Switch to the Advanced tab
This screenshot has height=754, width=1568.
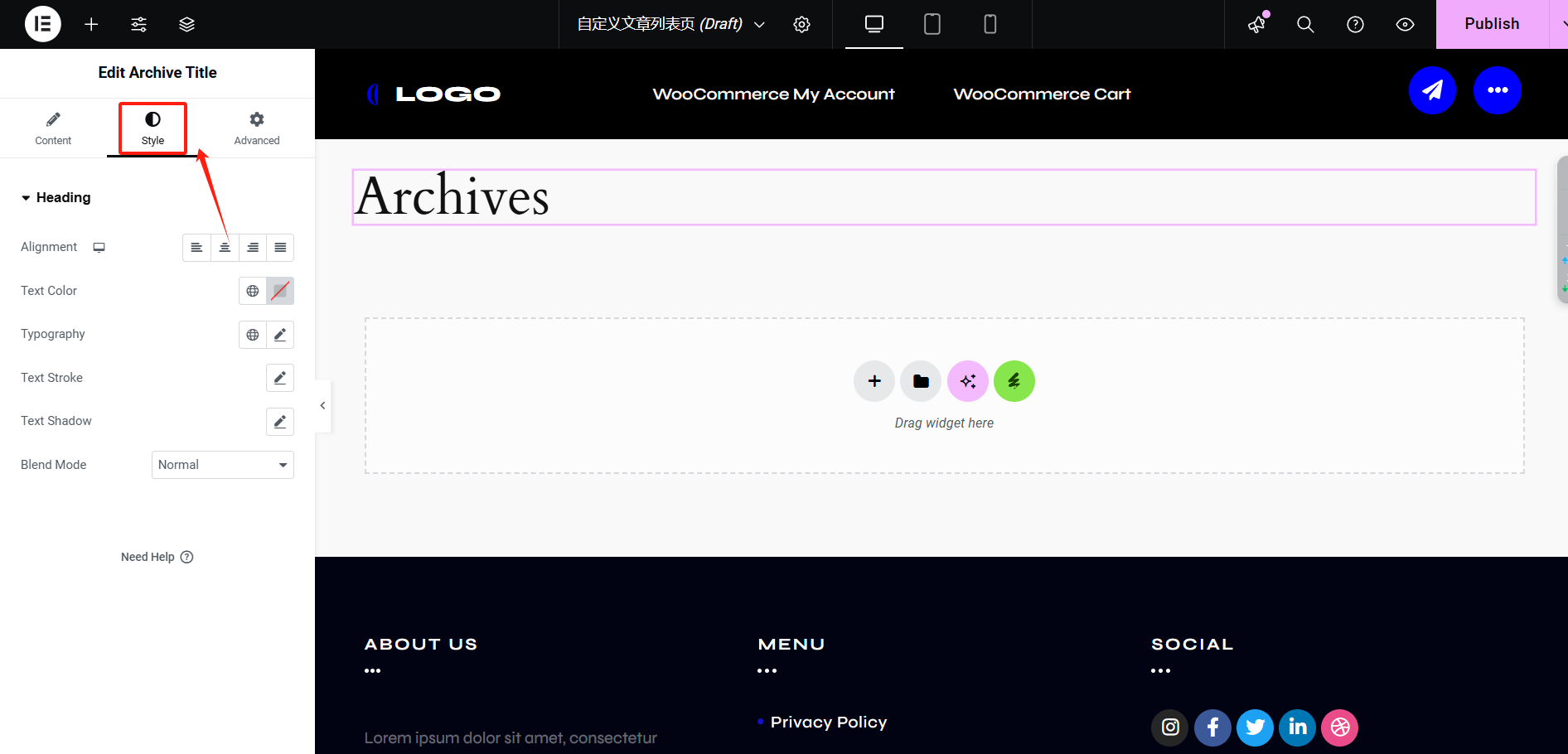(x=257, y=128)
